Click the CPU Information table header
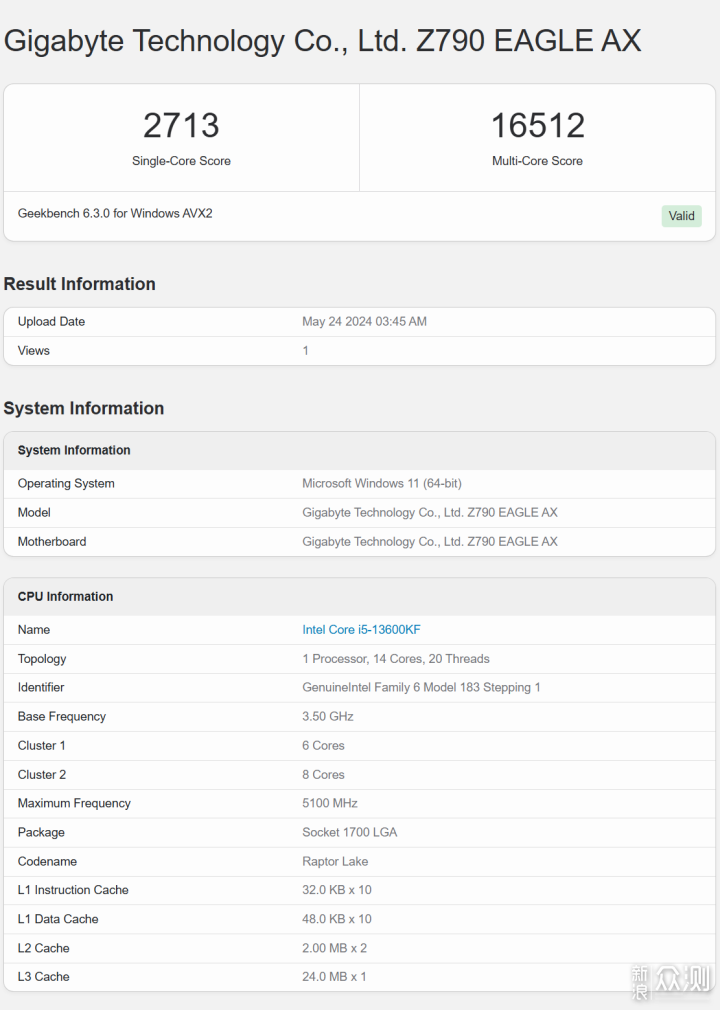720x1010 pixels. 66,597
